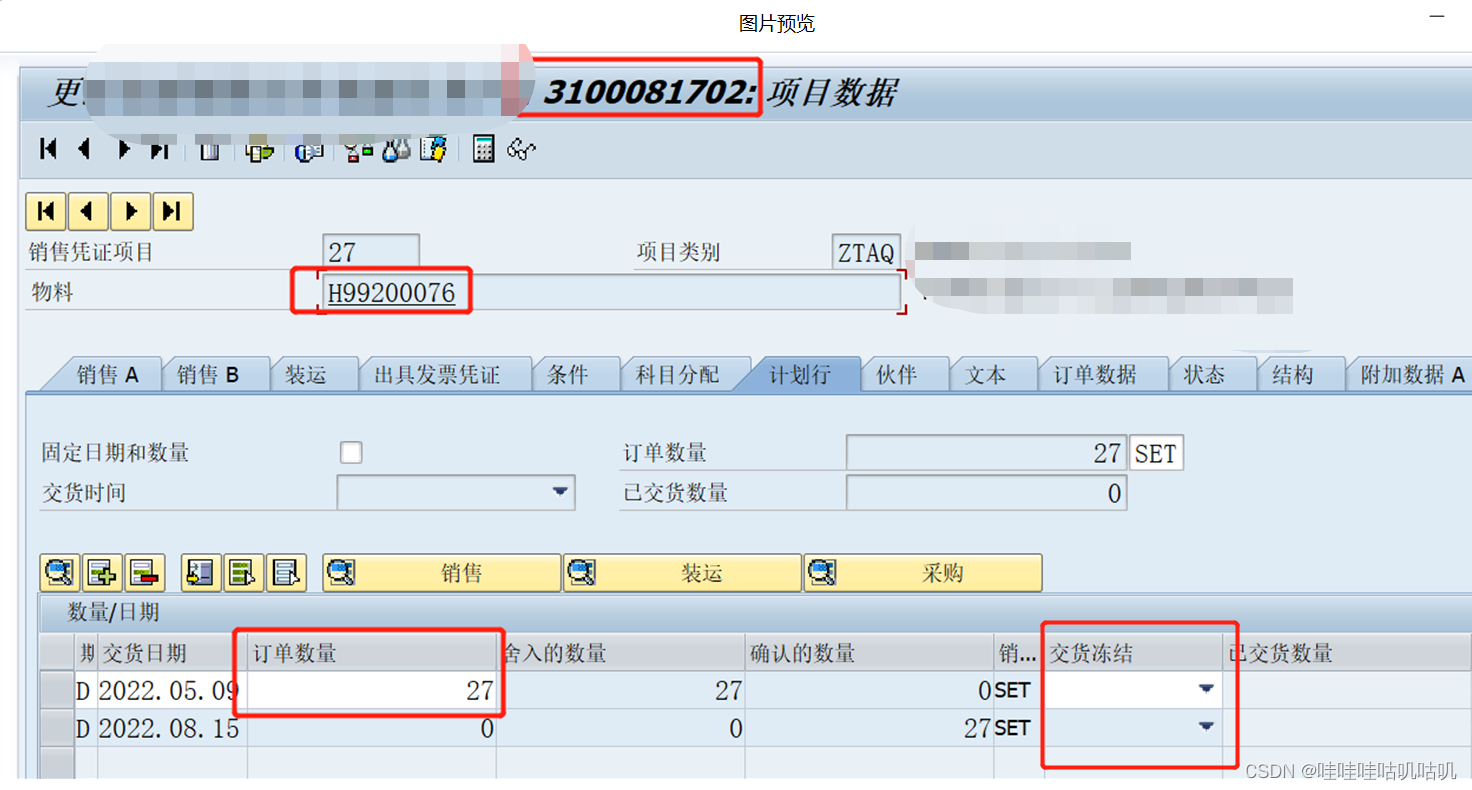Click the hourglass status icon
The image size is (1472, 790).
(358, 150)
